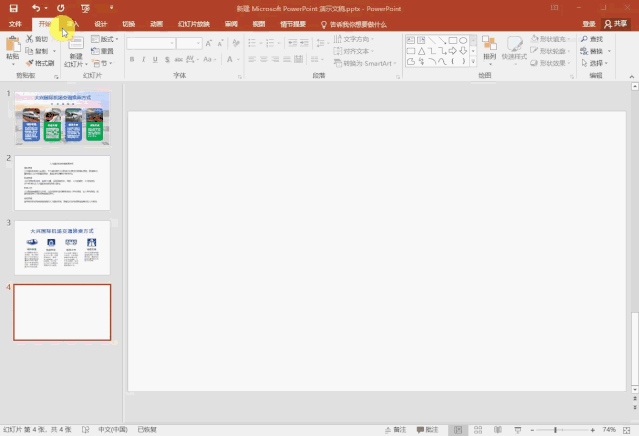This screenshot has width=639, height=436.
Task: Insert an oval from the shapes gallery
Action: point(463,40)
